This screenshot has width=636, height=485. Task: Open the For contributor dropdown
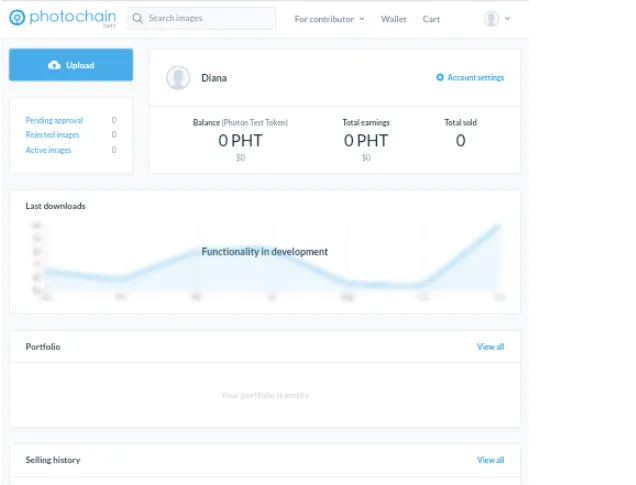[329, 19]
